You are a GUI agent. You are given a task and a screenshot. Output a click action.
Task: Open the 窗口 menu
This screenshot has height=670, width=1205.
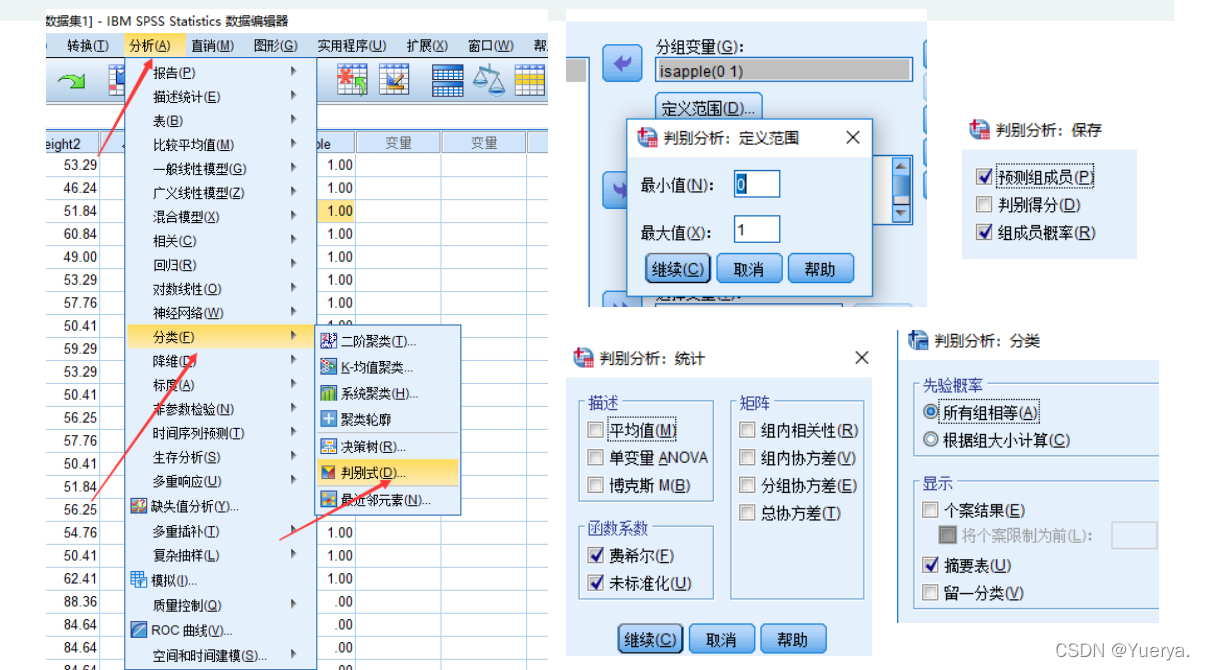tap(490, 45)
